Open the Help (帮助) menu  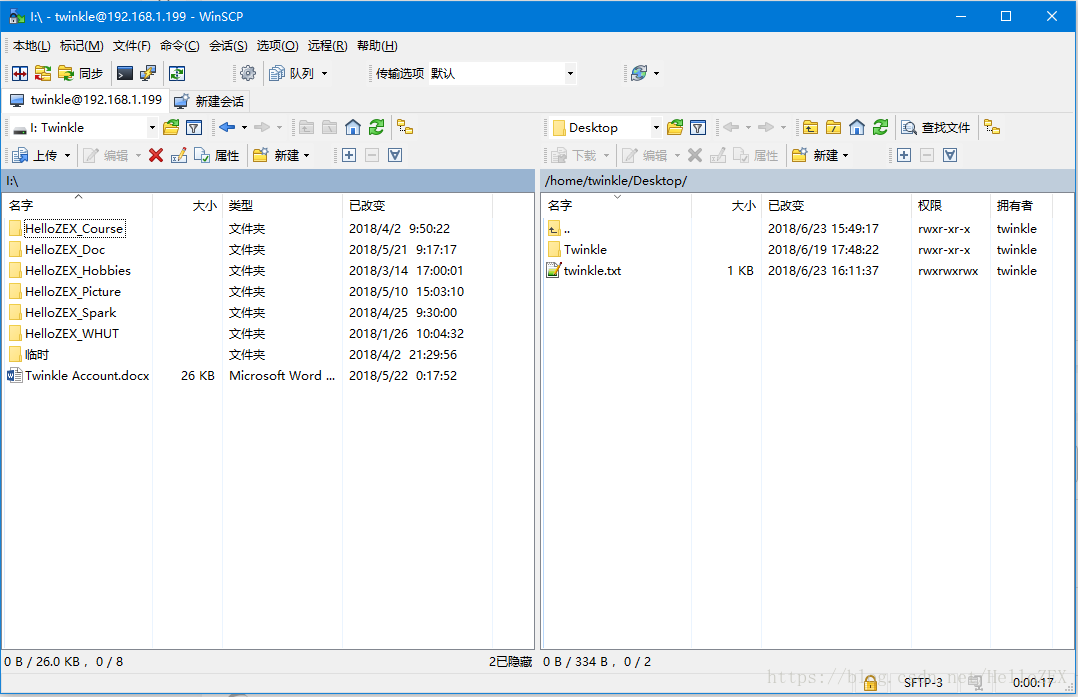click(x=377, y=46)
